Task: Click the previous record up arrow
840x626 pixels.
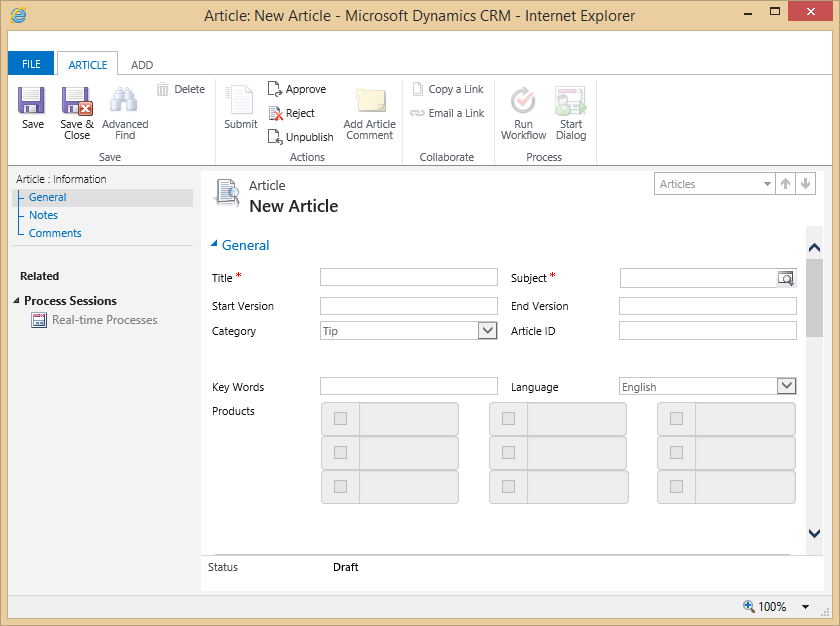Action: [785, 184]
